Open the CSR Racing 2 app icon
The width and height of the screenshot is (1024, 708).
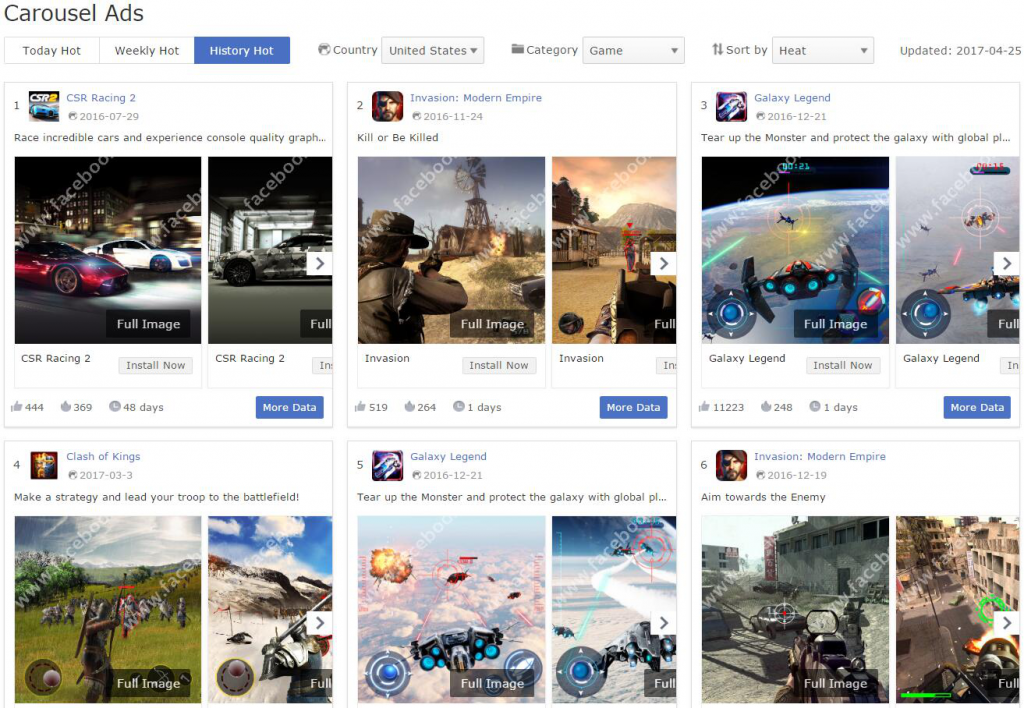(44, 106)
